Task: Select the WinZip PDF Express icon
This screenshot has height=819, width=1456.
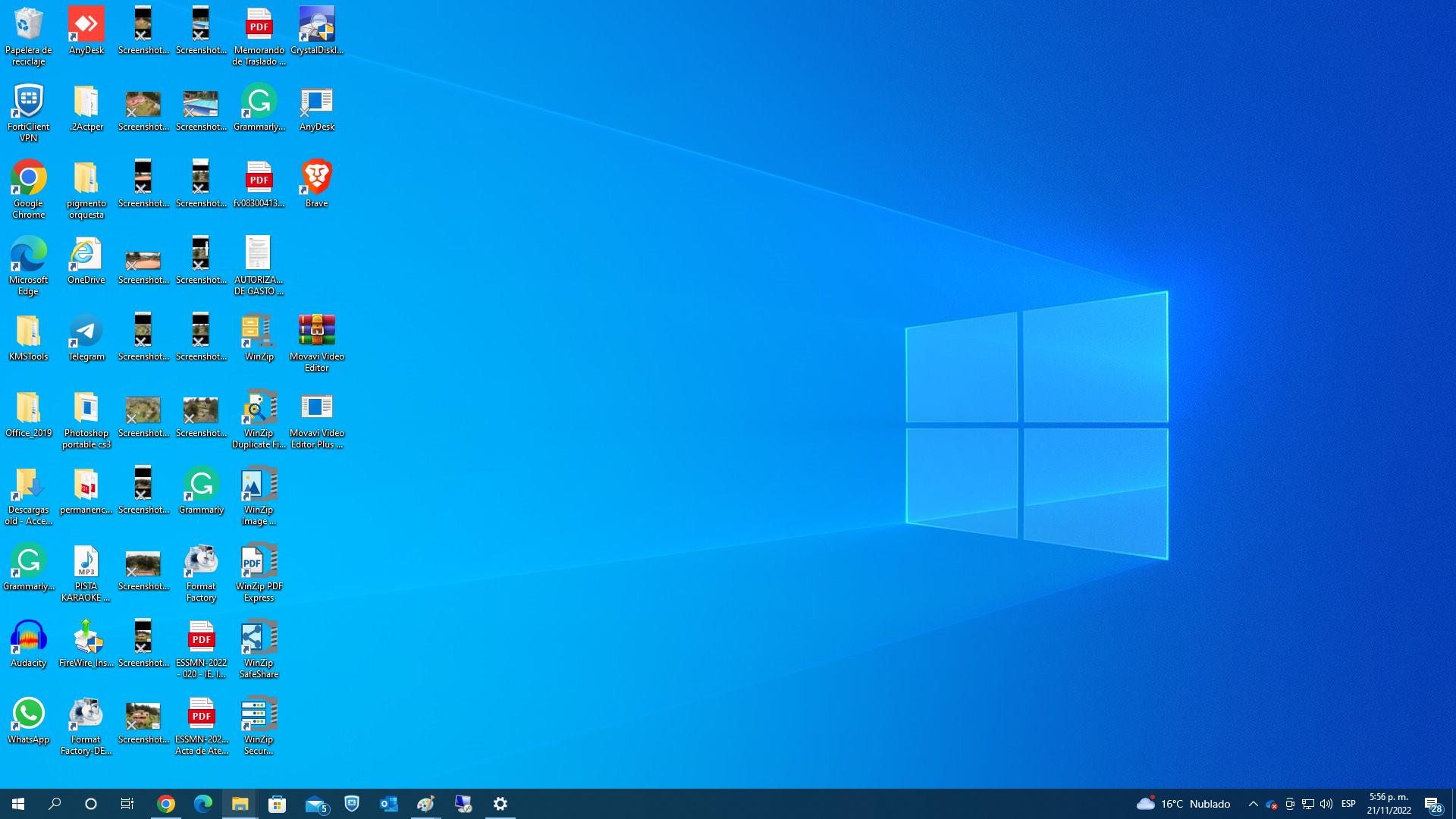Action: pyautogui.click(x=259, y=562)
